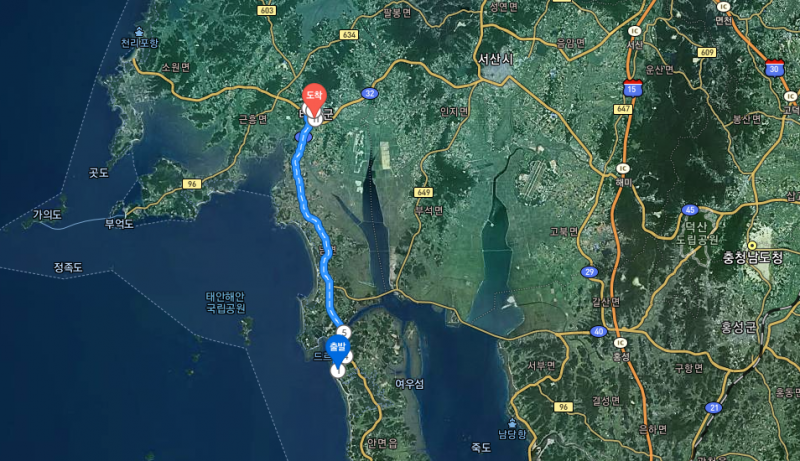800x461 pixels.
Task: Click the route 45 blue badge
Action: coord(690,210)
